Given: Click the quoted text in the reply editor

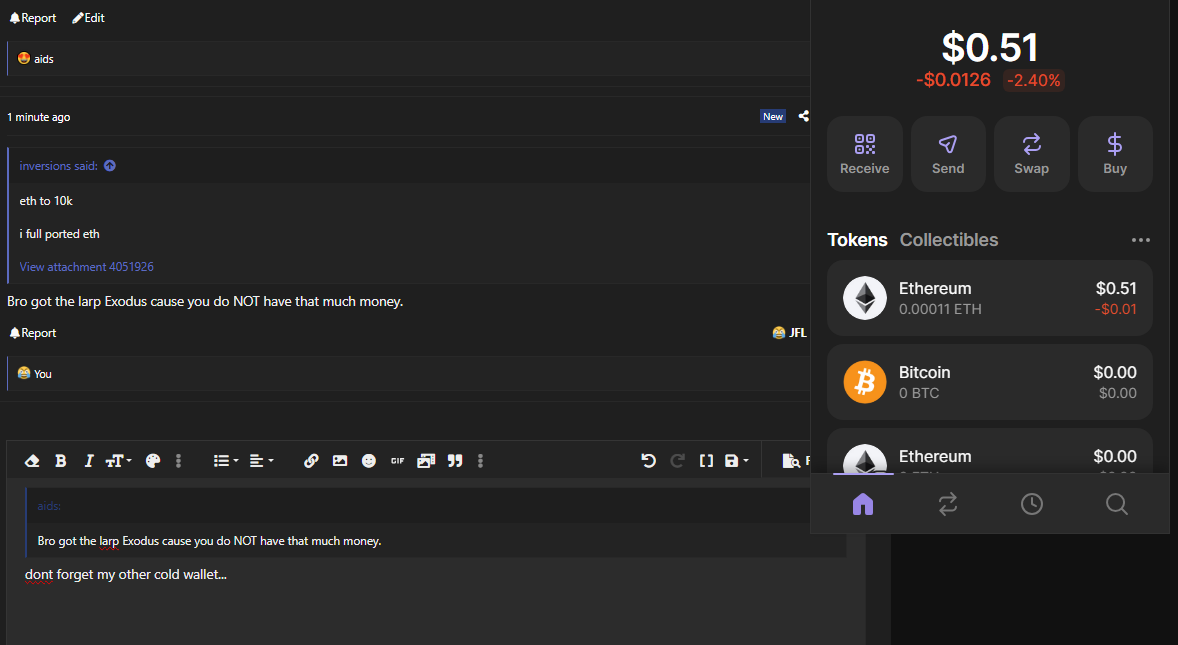Looking at the screenshot, I should (210, 541).
